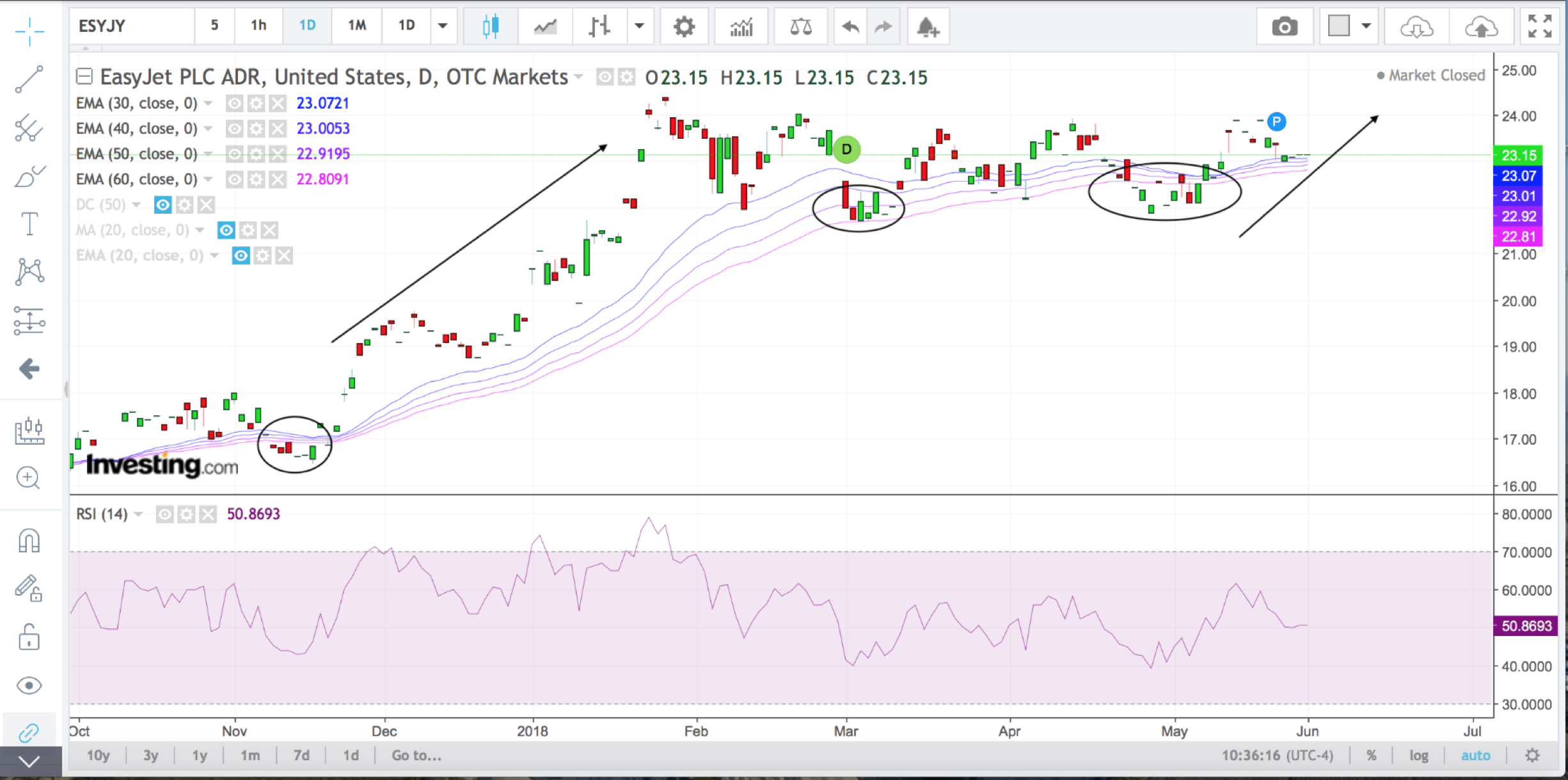The width and height of the screenshot is (1568, 780).
Task: Set date range to 1y
Action: click(200, 756)
